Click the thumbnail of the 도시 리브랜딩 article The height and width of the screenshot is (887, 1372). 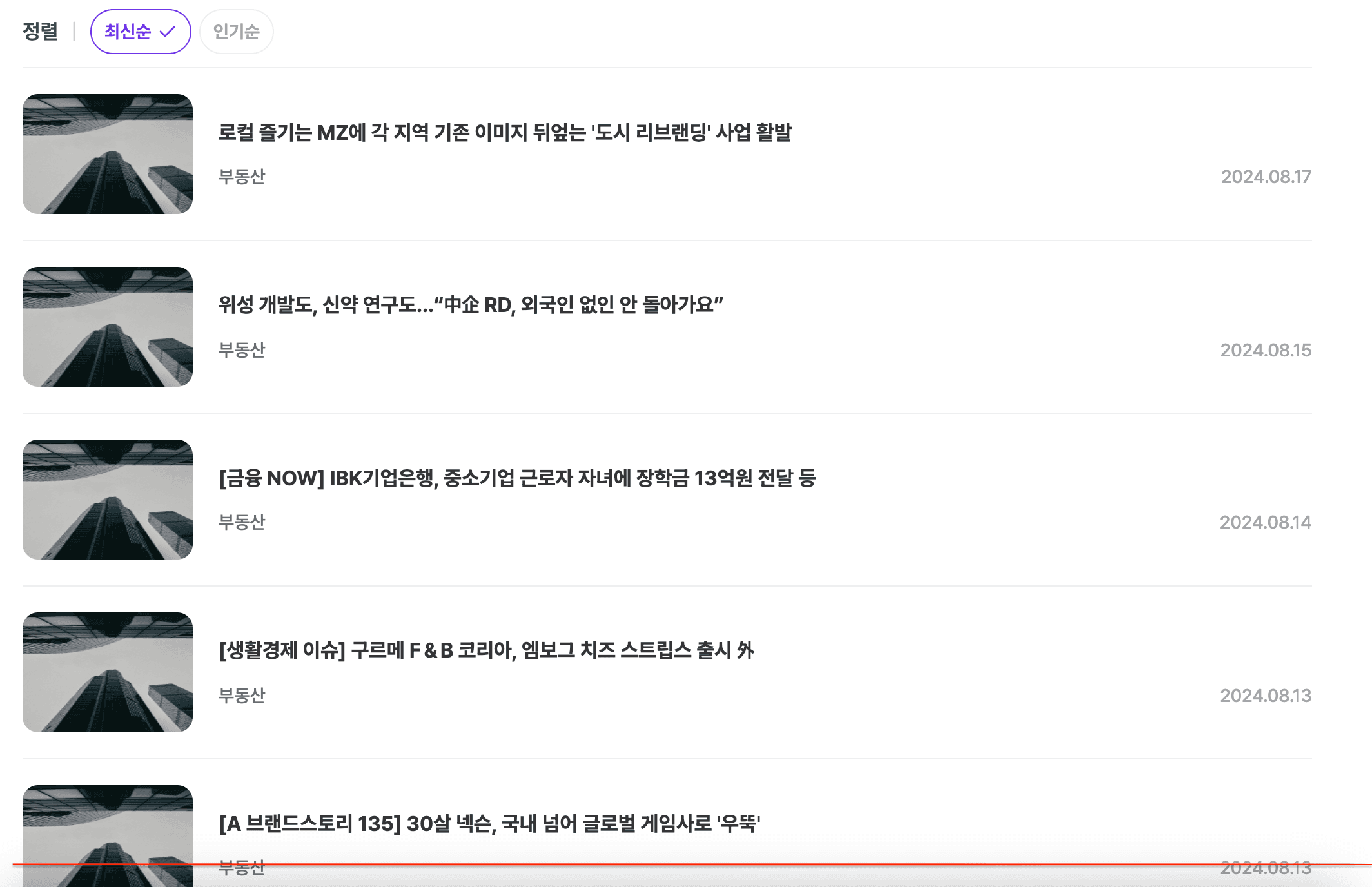pos(108,154)
